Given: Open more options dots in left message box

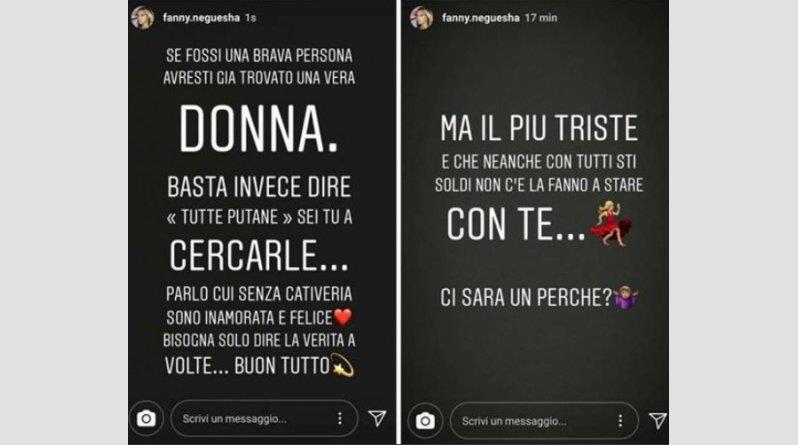Looking at the screenshot, I should pos(339,419).
